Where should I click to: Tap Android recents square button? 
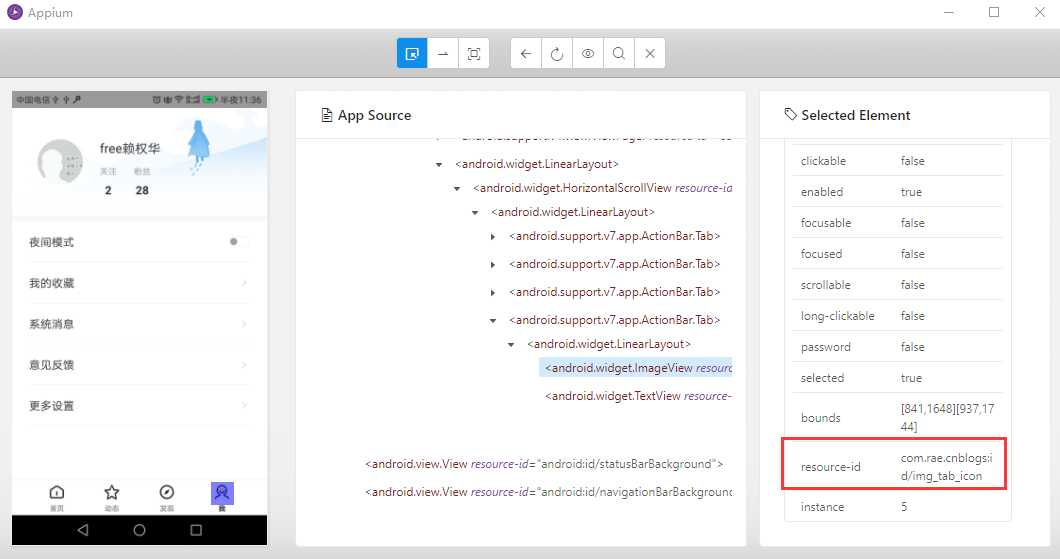[x=196, y=530]
